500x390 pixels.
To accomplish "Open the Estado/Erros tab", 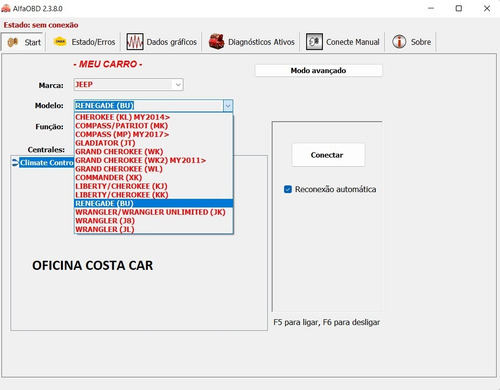I will point(84,42).
